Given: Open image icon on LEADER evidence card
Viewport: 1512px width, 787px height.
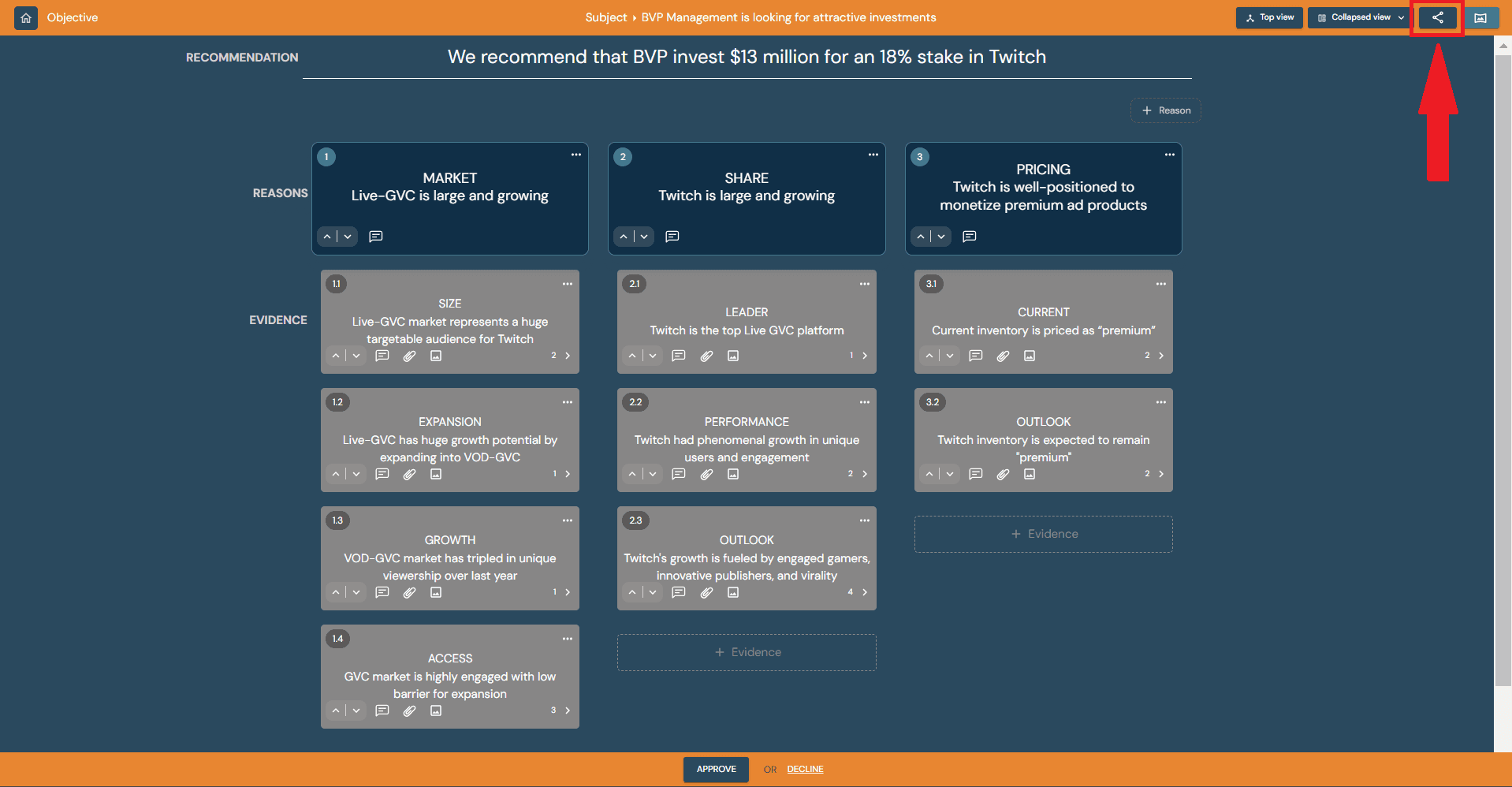Looking at the screenshot, I should coord(733,356).
